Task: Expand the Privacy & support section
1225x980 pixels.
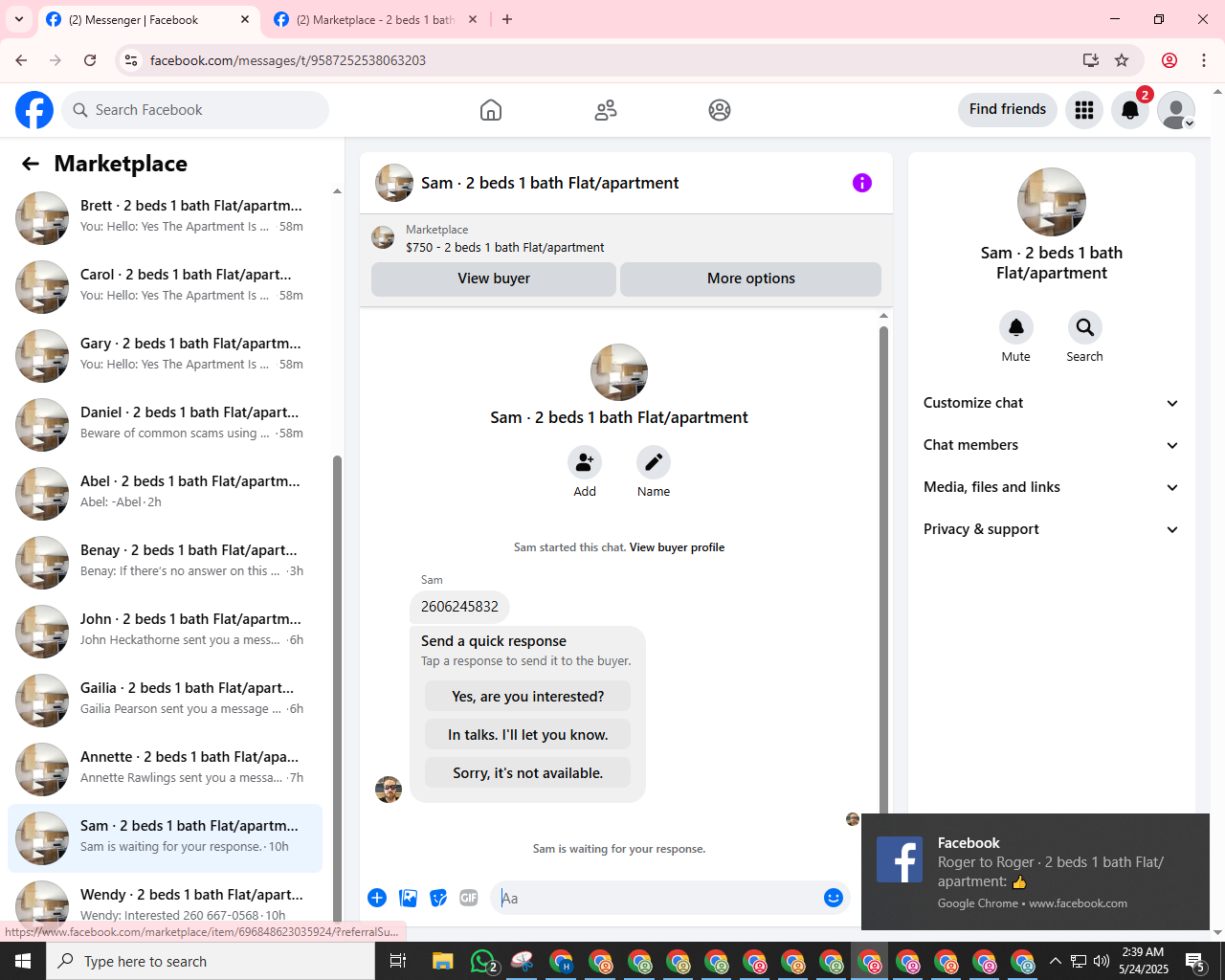Action: pyautogui.click(x=1052, y=529)
